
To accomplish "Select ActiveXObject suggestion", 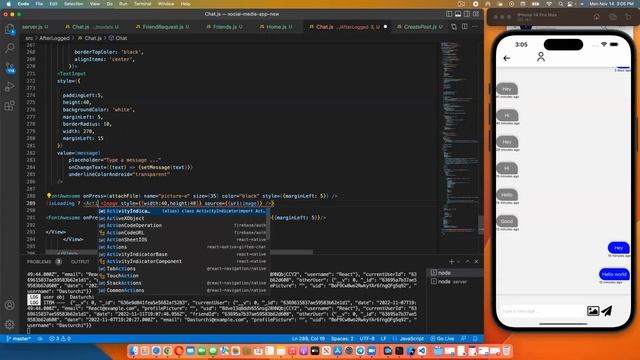I will pos(183,218).
